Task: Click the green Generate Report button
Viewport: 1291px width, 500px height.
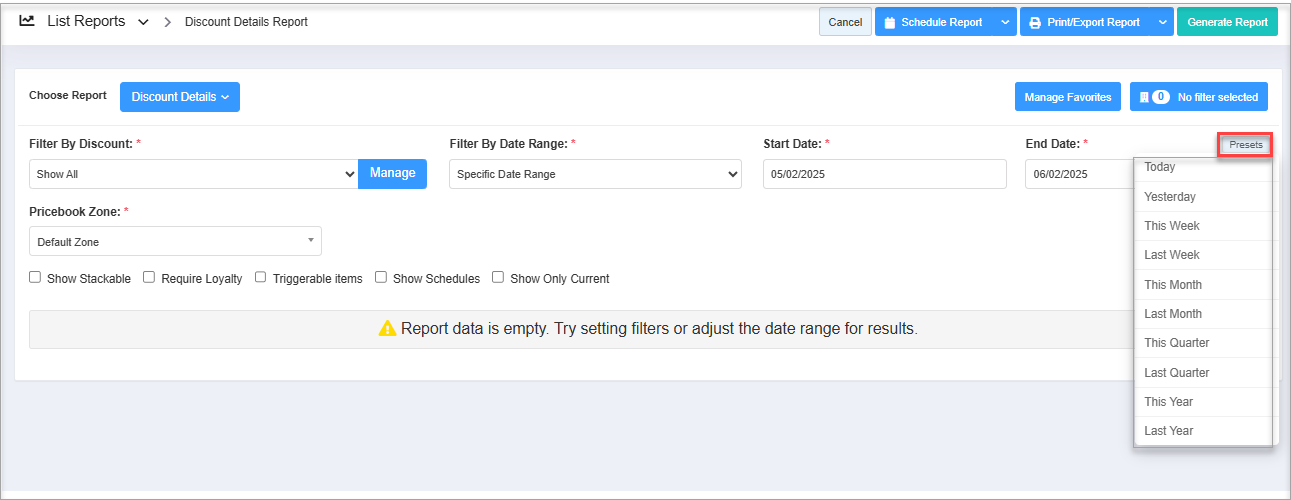Action: (x=1227, y=22)
